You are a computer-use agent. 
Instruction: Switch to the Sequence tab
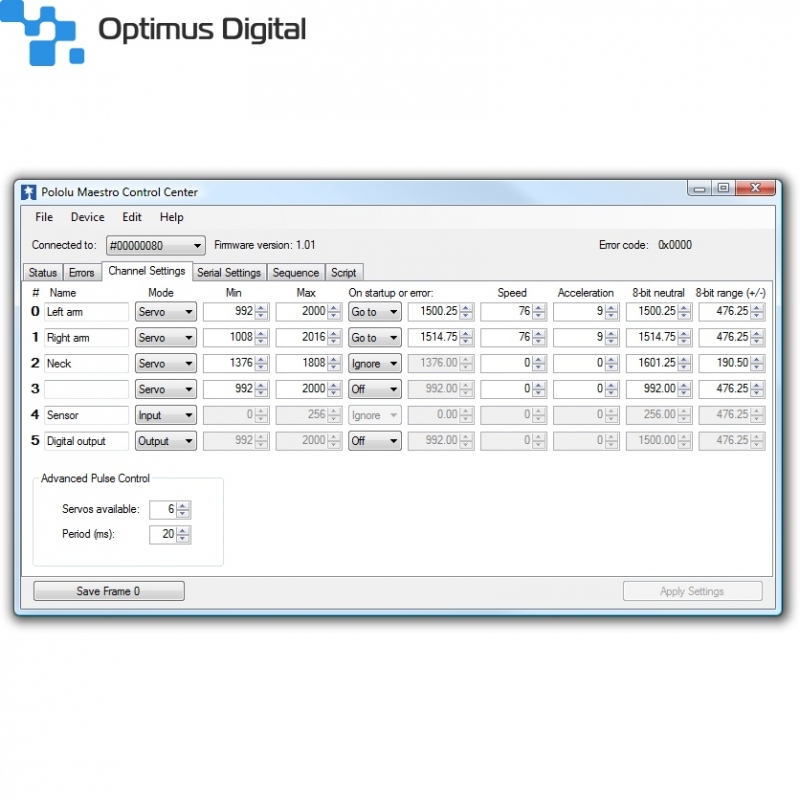click(x=296, y=272)
